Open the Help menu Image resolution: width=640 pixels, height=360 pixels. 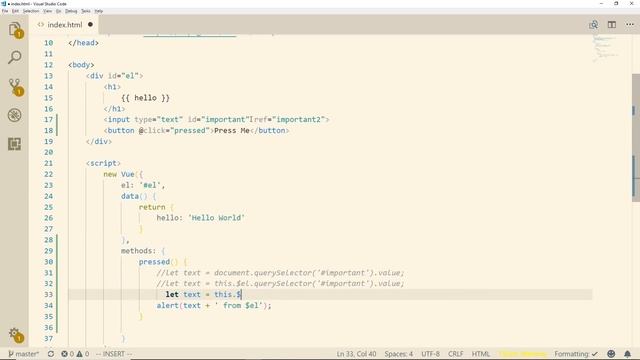point(99,11)
